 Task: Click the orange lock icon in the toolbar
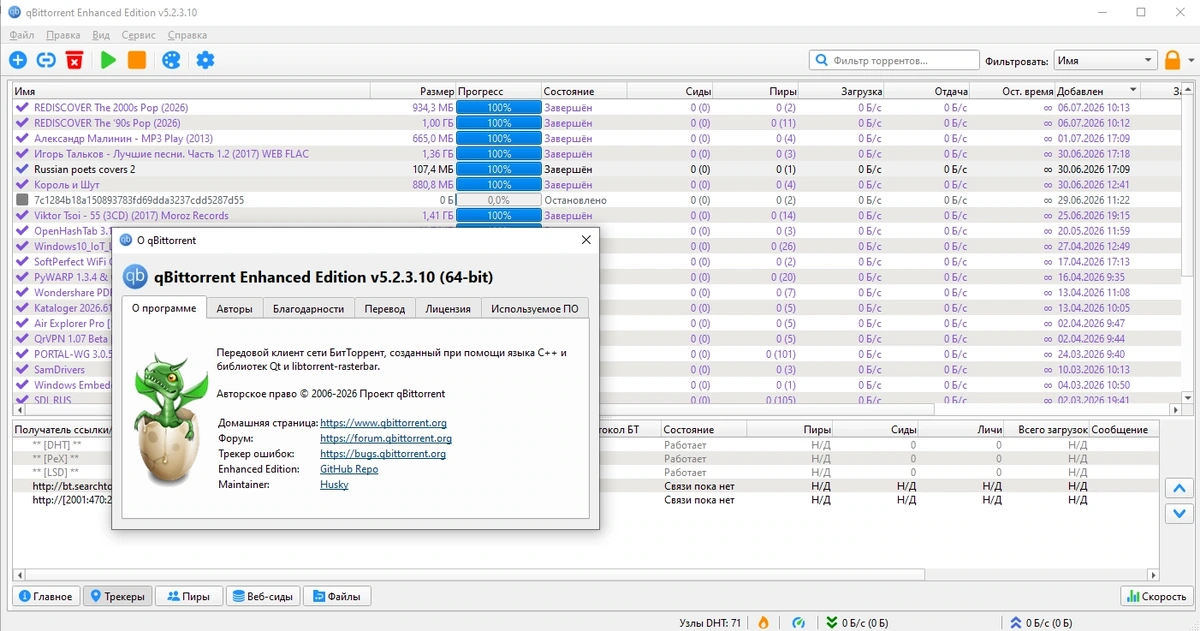point(1173,60)
